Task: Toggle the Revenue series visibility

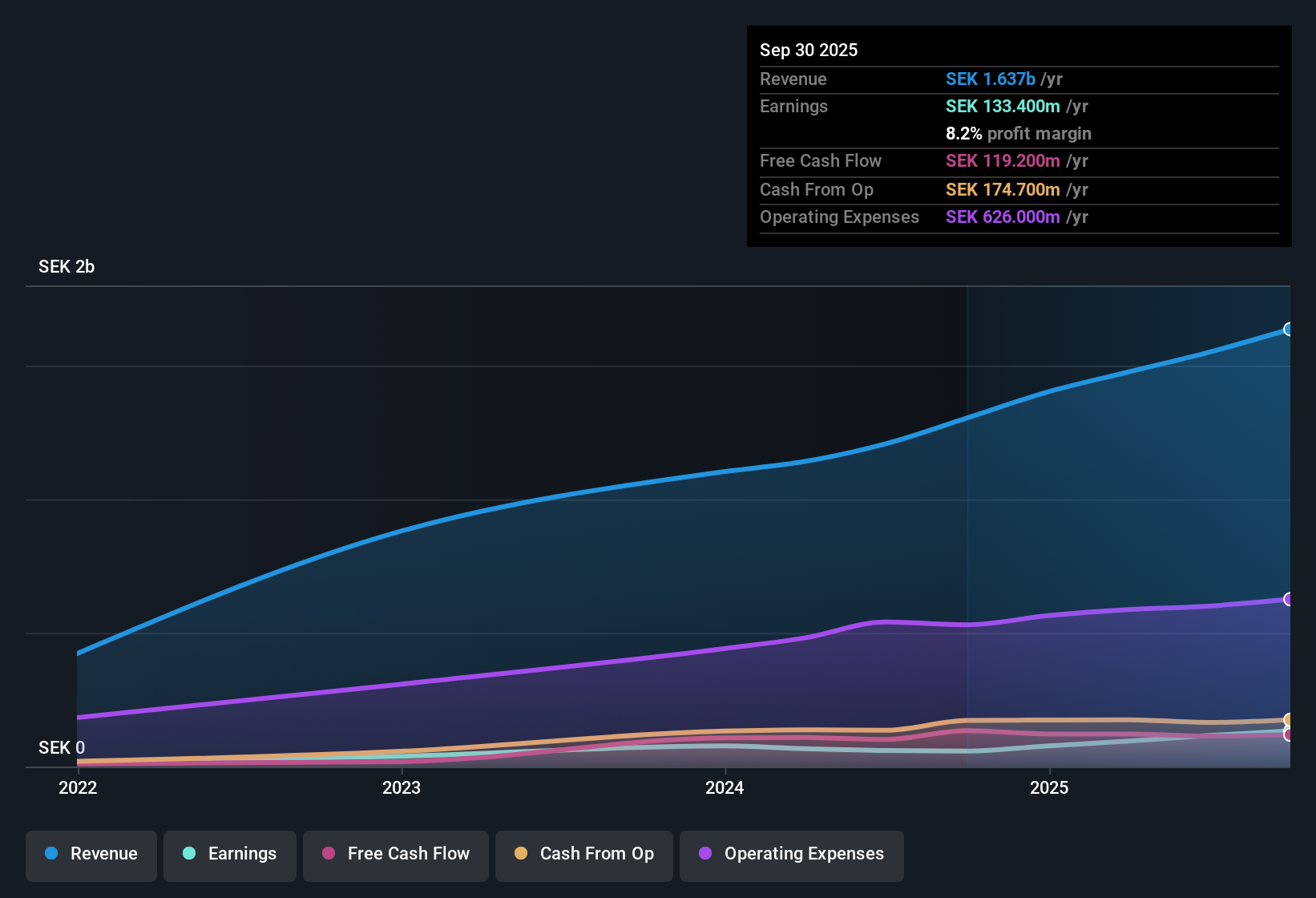Action: click(x=91, y=855)
